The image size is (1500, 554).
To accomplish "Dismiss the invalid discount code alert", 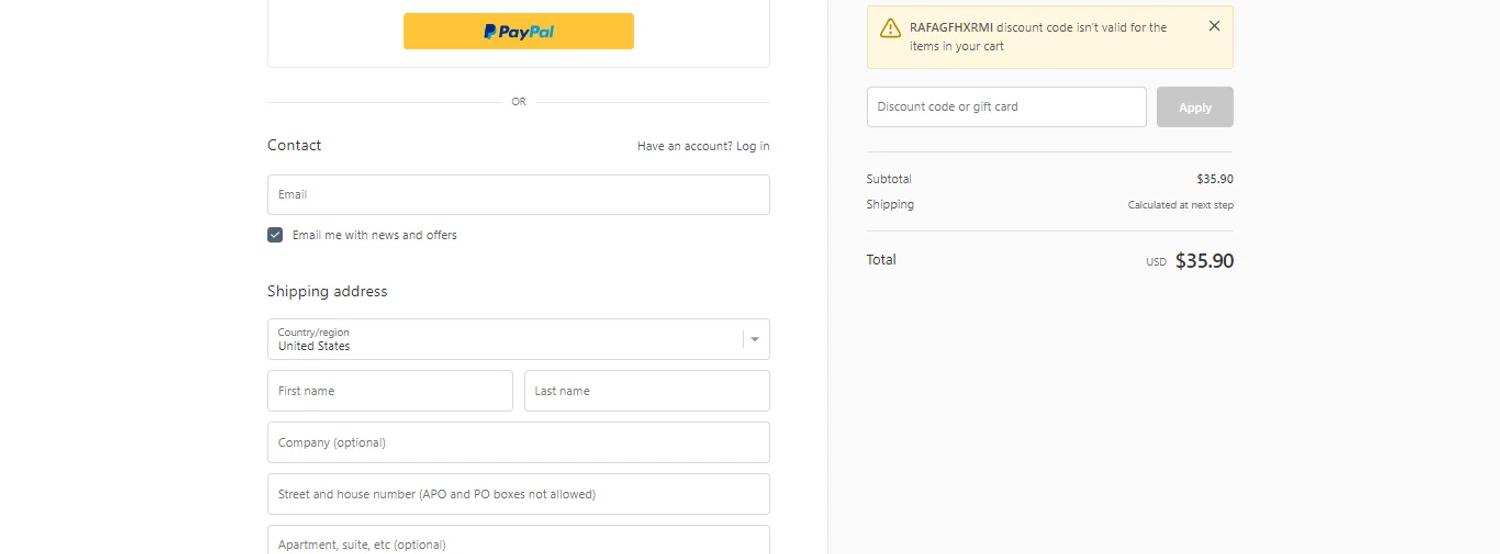I will point(1214,26).
